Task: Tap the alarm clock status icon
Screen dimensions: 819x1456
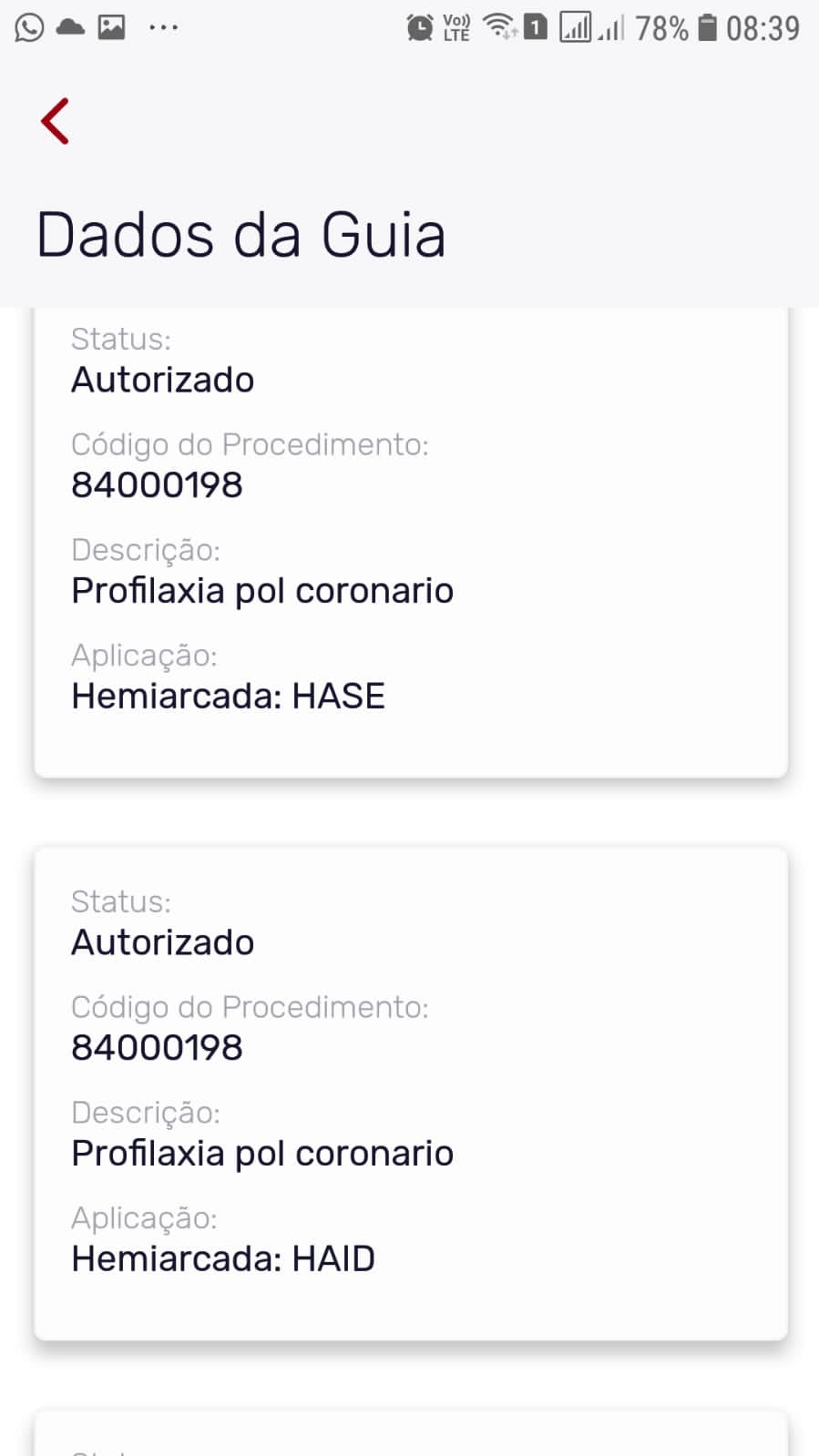Action: [419, 27]
